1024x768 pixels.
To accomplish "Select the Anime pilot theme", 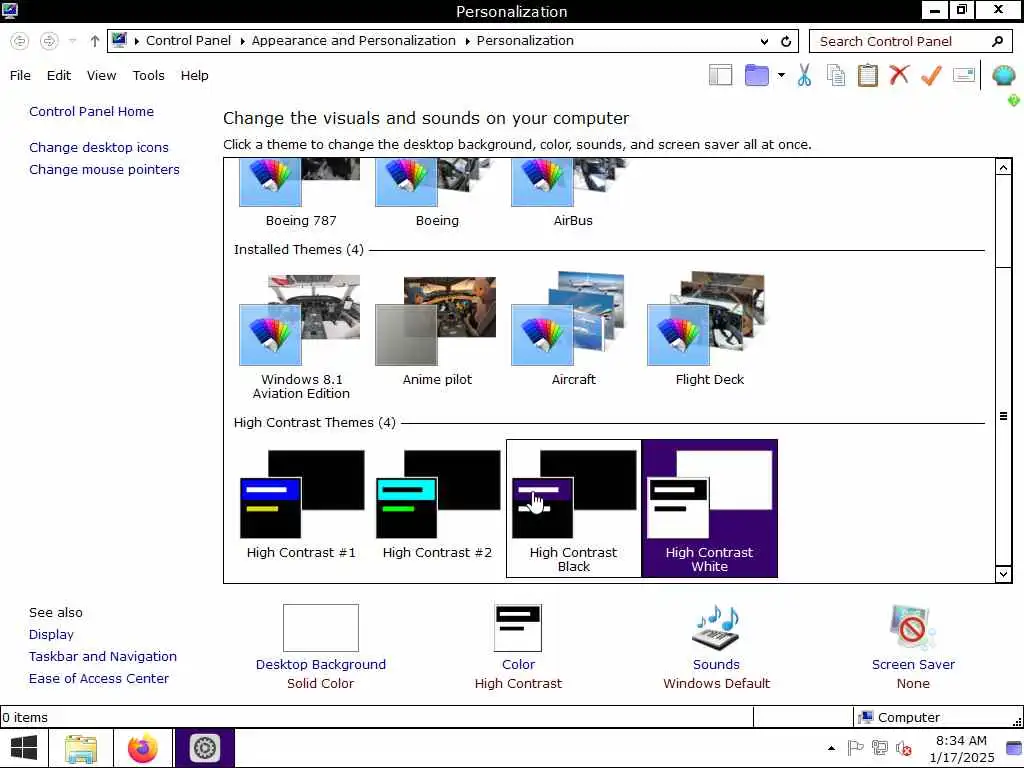I will 437,330.
